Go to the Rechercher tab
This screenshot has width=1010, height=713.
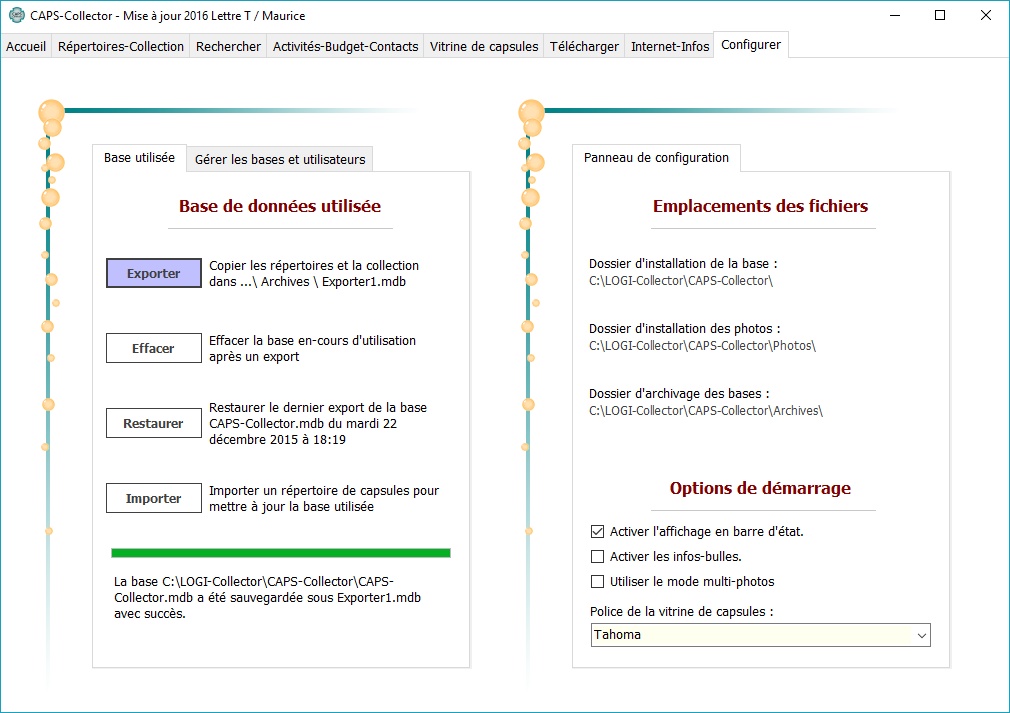228,46
